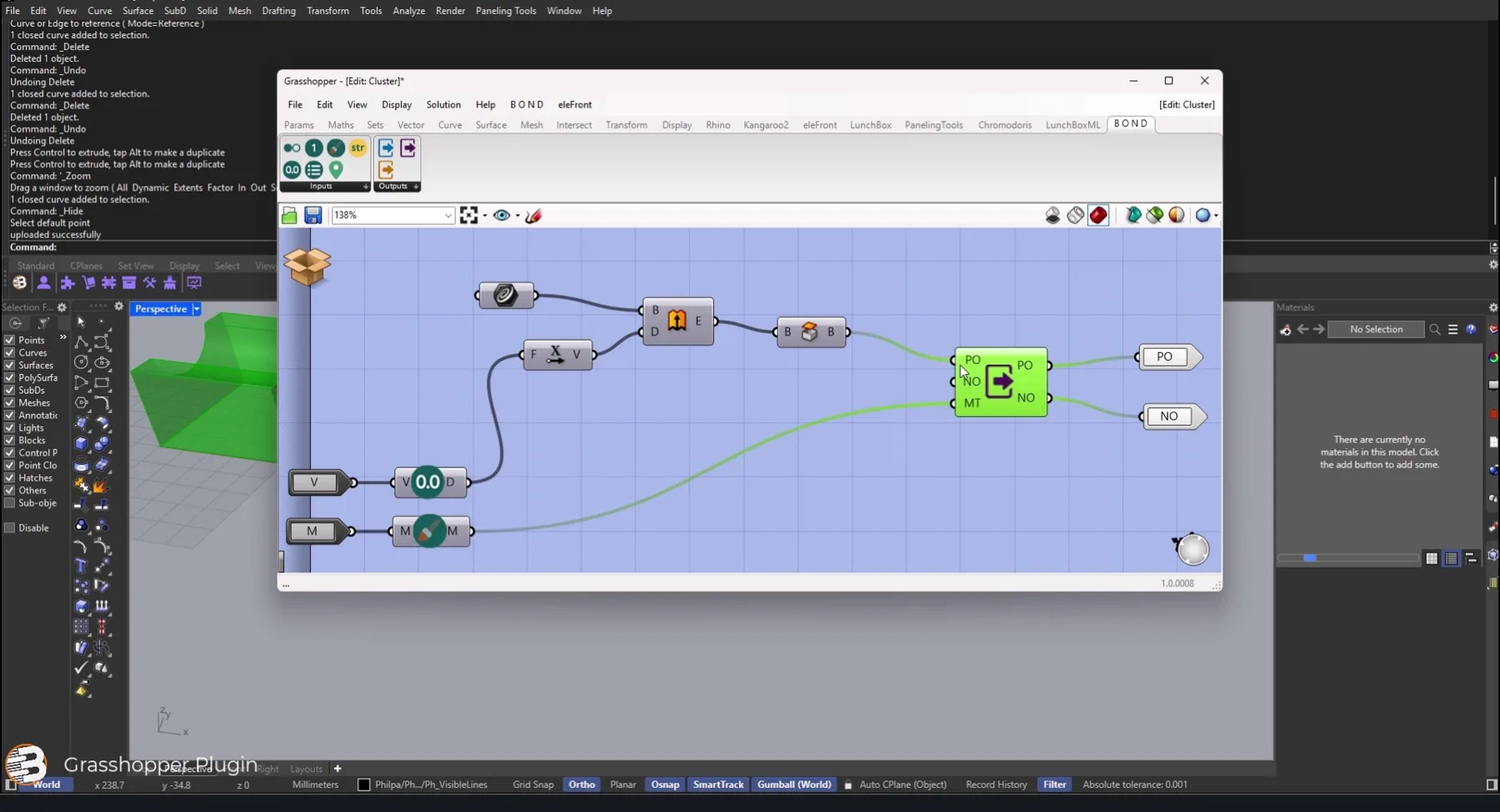
Task: Select the orange arrow output icon
Action: tap(386, 170)
